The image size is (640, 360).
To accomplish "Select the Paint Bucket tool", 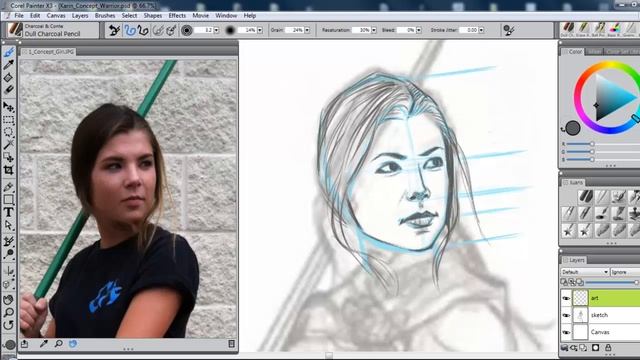I will pos(9,77).
